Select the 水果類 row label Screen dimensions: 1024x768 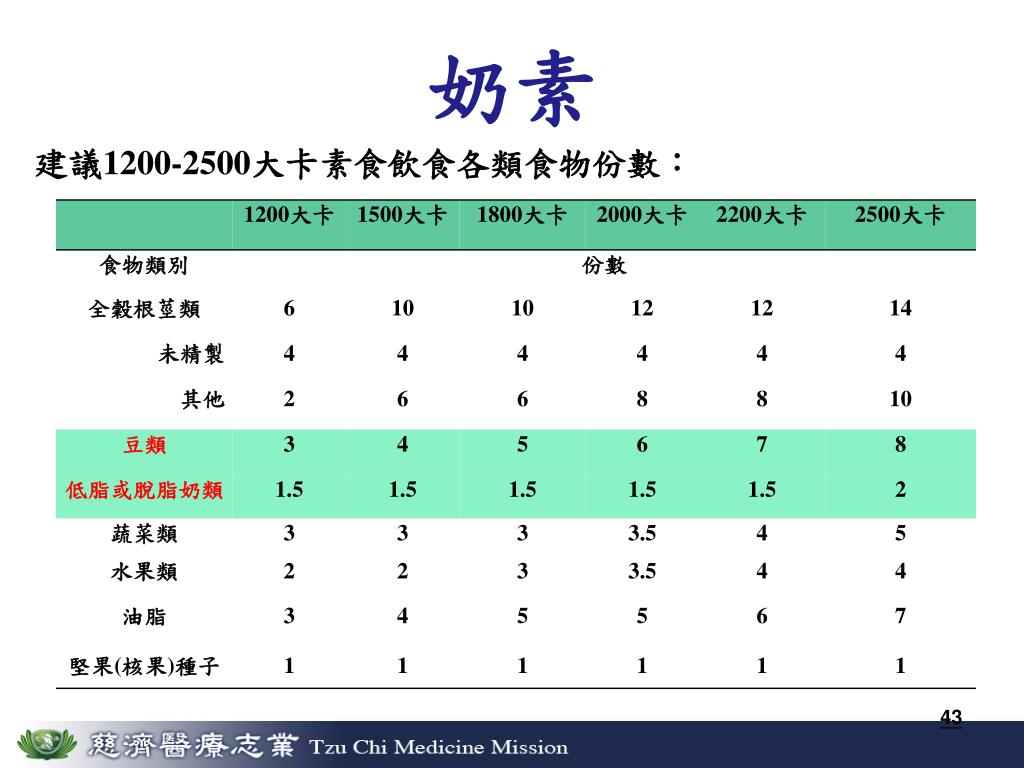144,571
